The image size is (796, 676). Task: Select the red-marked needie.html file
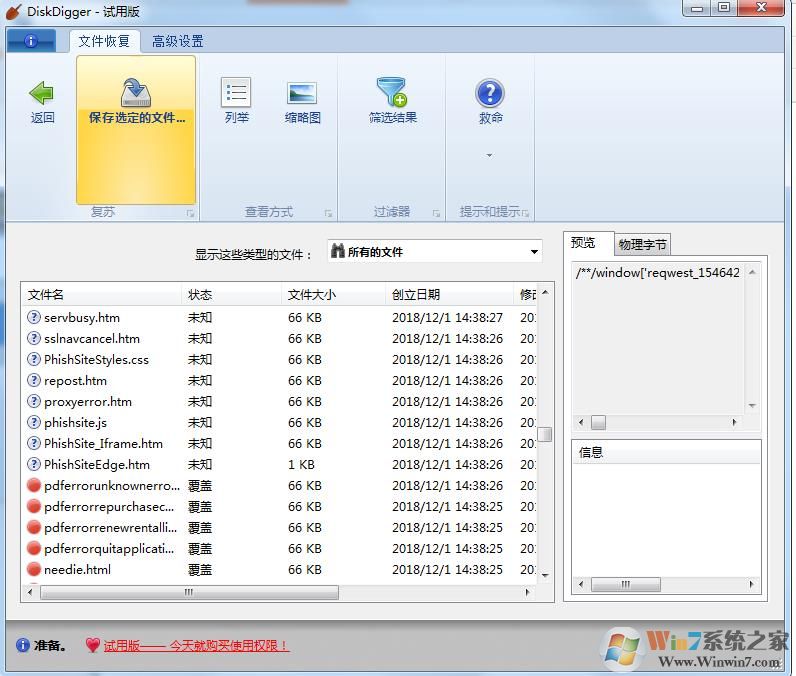(77, 570)
